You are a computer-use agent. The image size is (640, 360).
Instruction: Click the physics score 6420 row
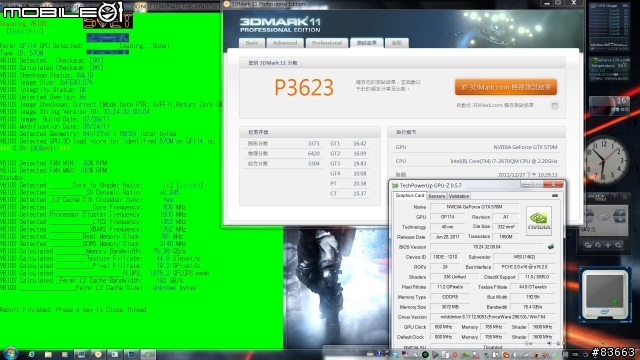[283, 154]
